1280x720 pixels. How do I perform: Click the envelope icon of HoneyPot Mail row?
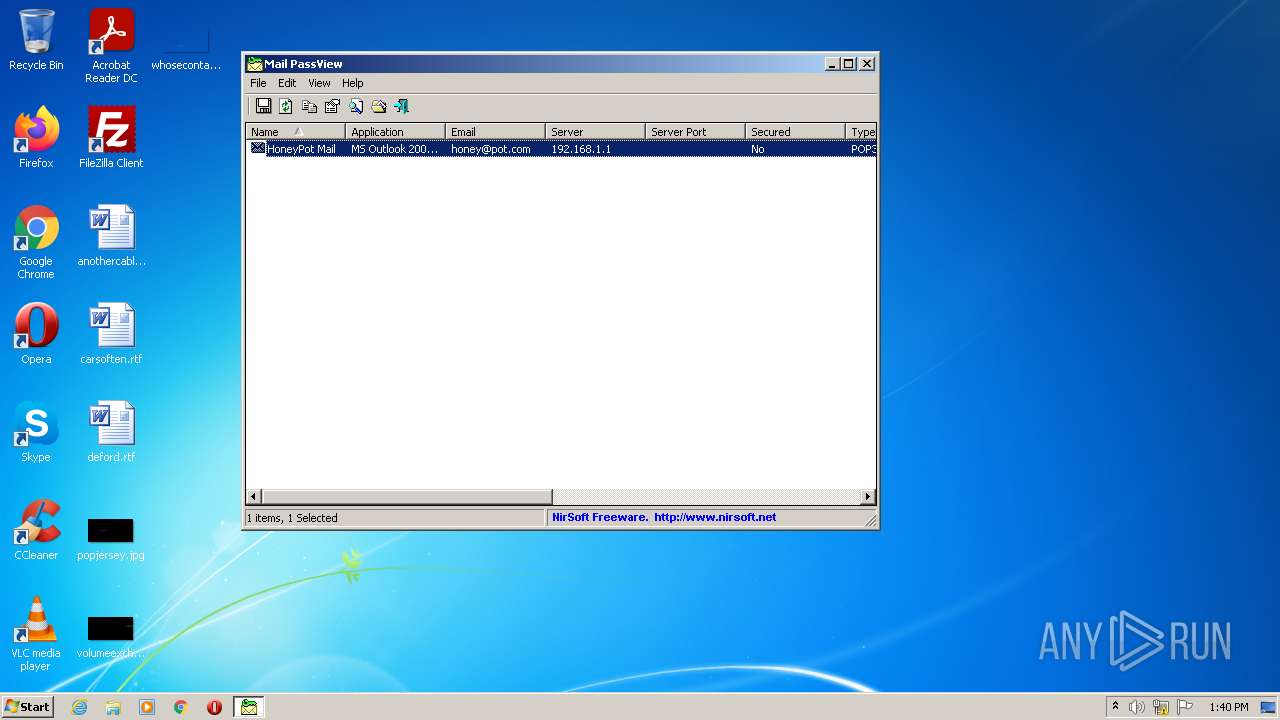tap(258, 148)
